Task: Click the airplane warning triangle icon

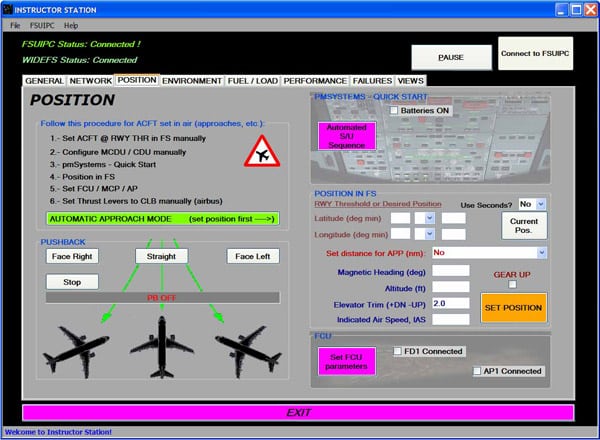Action: point(262,152)
